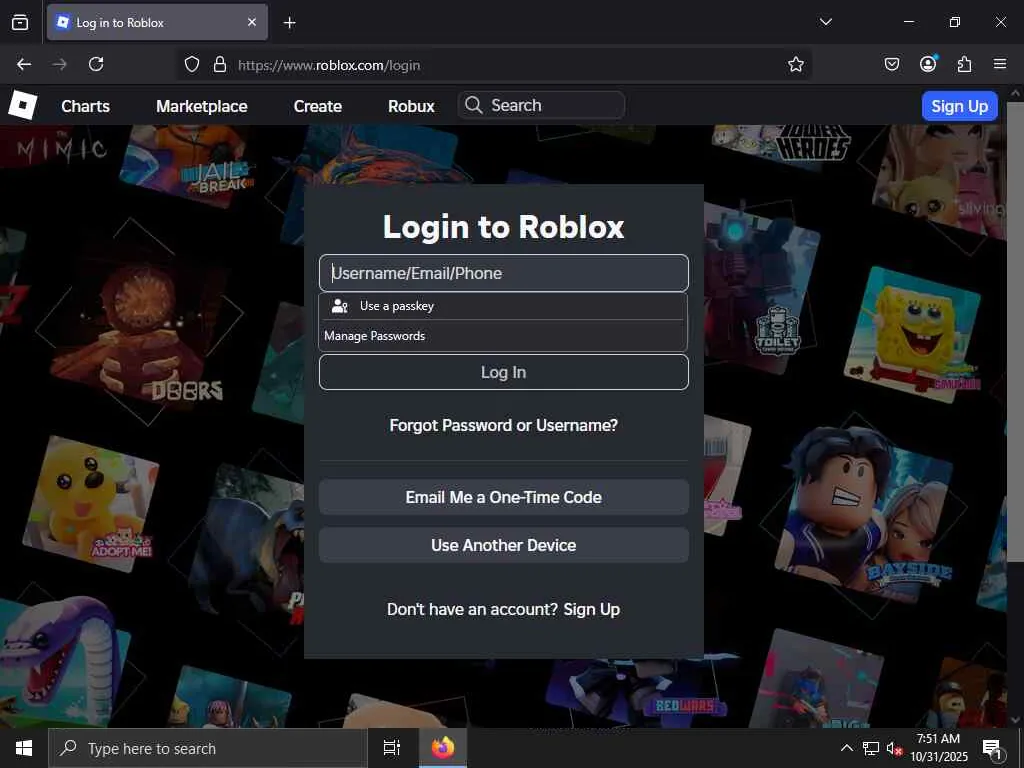Click the forward navigation arrow
Screen dimensions: 1024x768
tap(59, 64)
